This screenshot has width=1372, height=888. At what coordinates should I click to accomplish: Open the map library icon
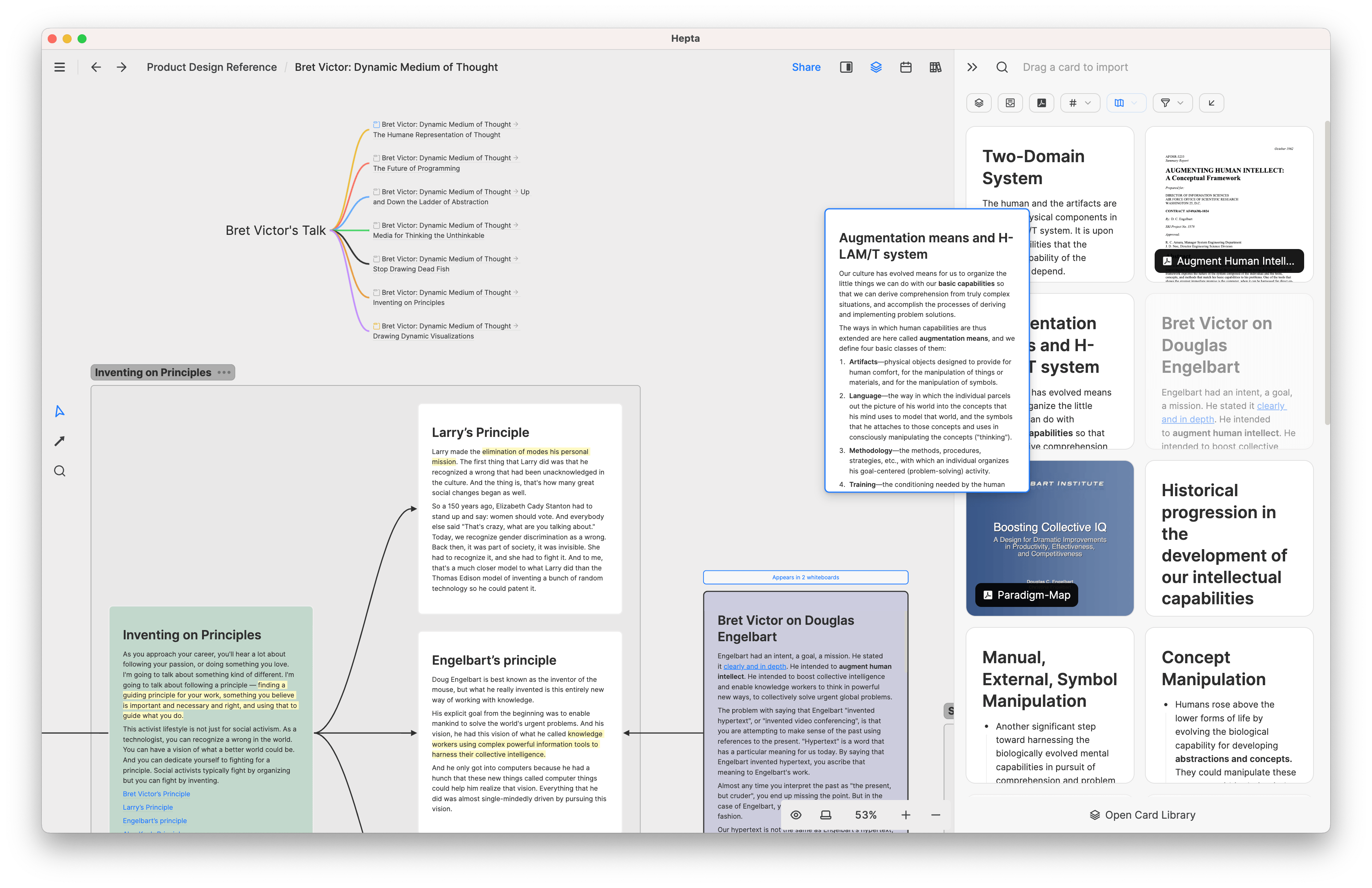tap(935, 67)
